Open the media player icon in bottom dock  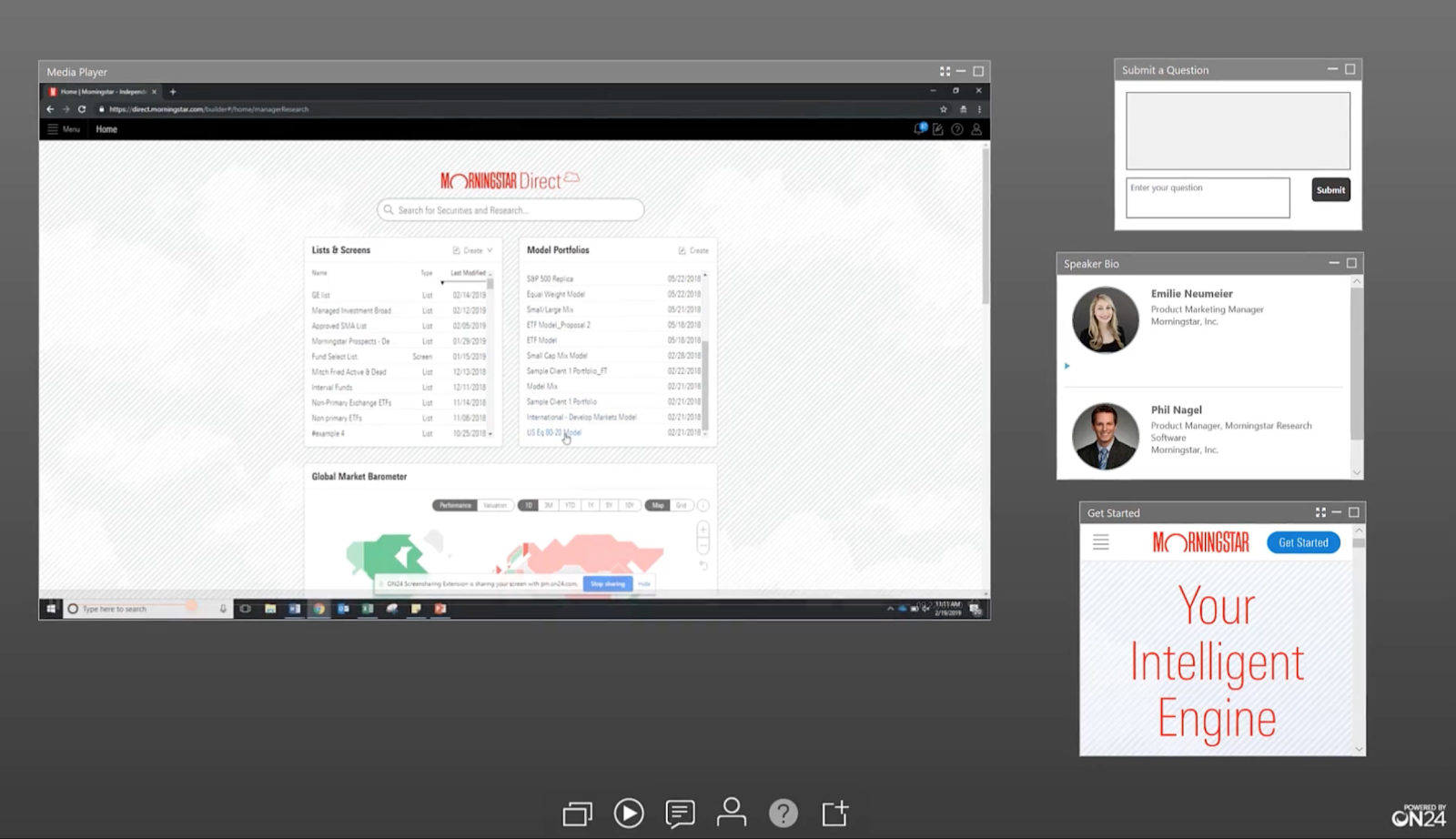pyautogui.click(x=629, y=813)
